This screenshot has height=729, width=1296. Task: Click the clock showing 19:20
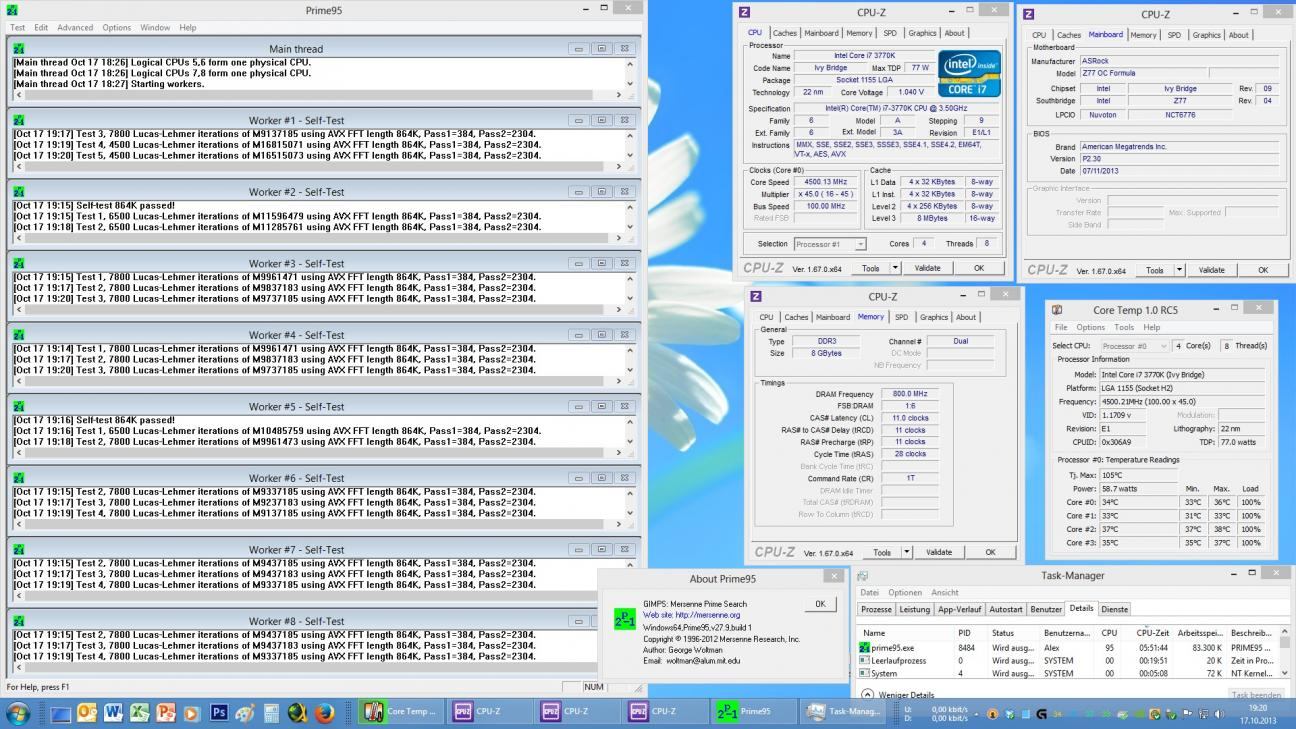[1257, 708]
